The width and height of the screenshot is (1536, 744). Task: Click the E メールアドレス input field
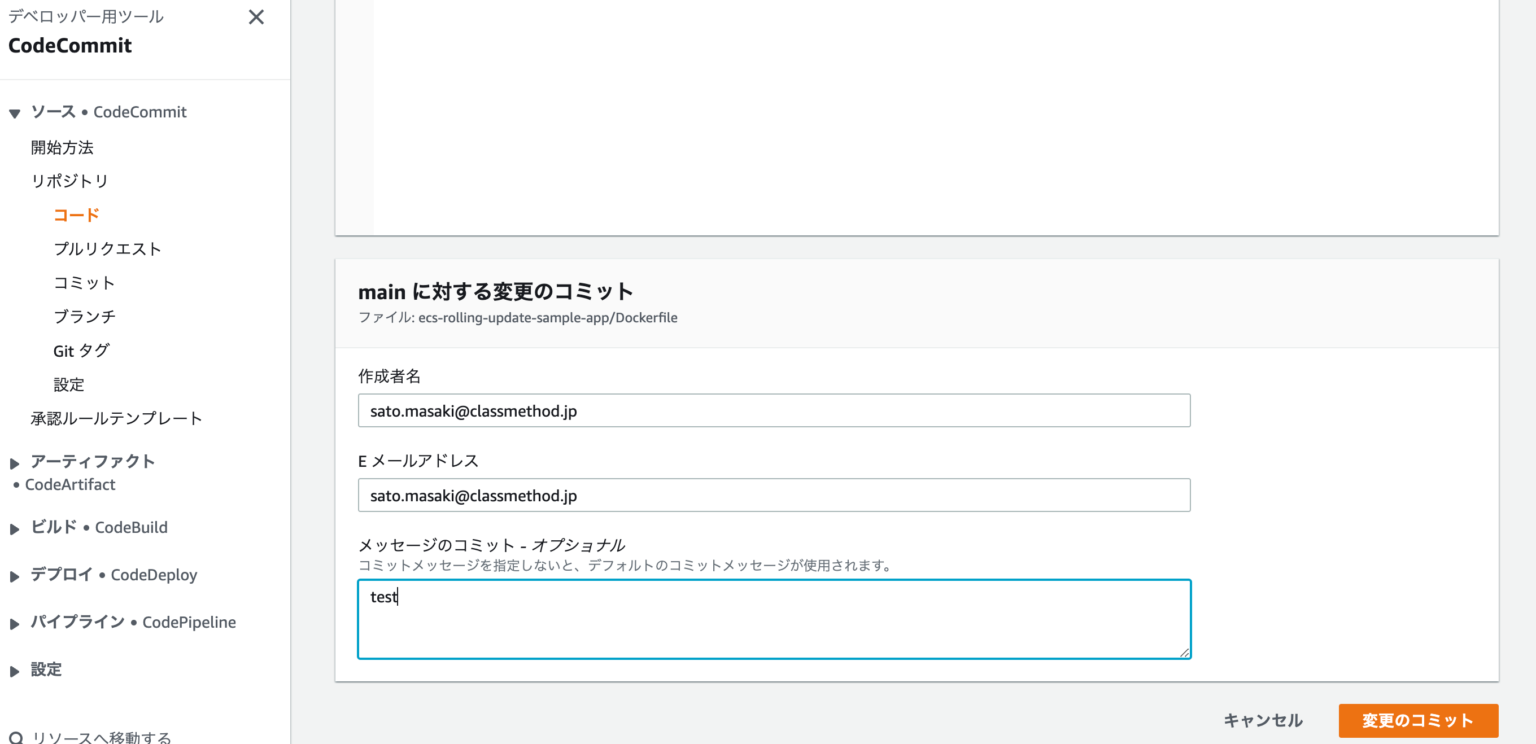coord(774,495)
